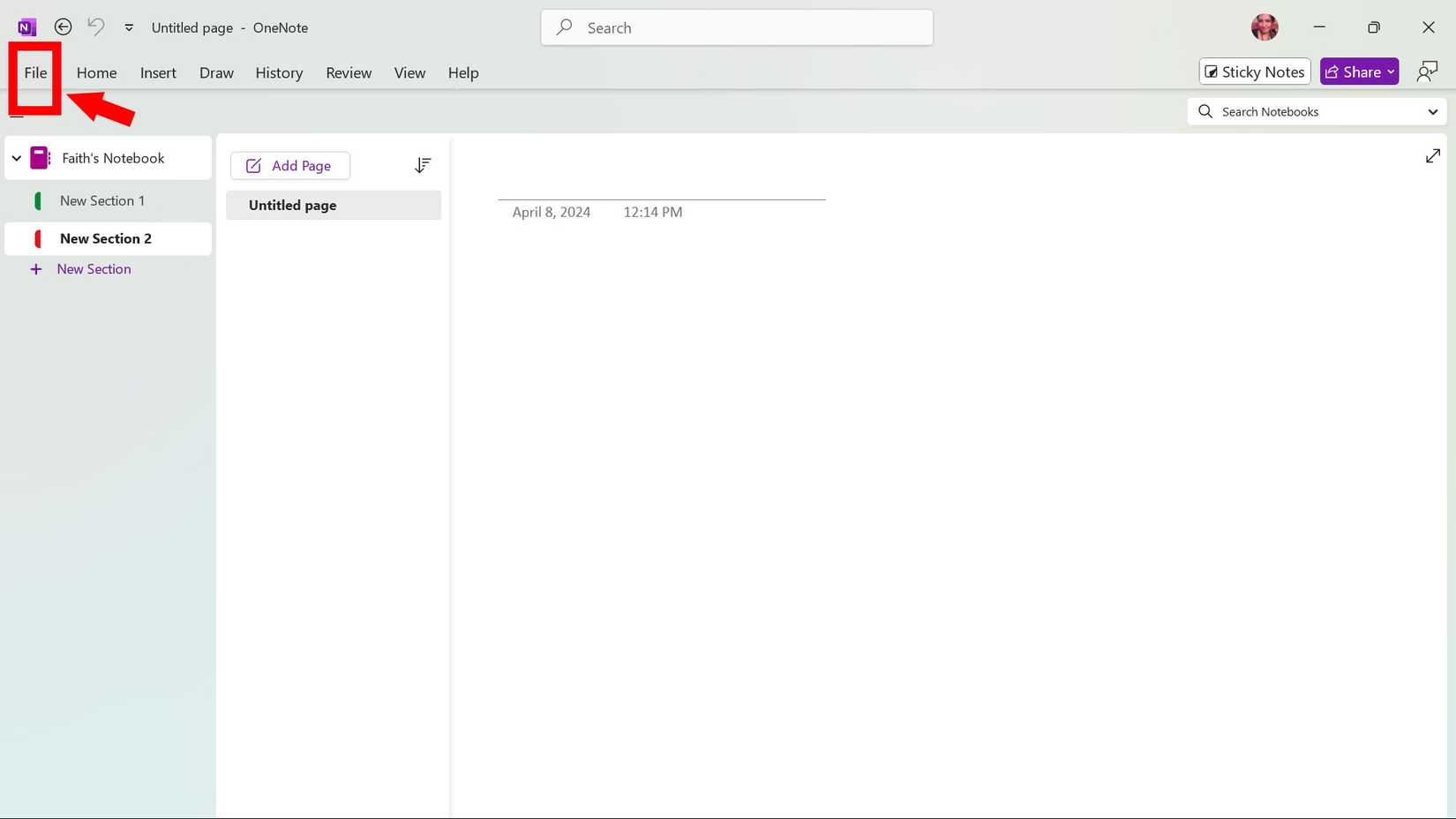The height and width of the screenshot is (819, 1456).
Task: Open the page in full screen view
Action: pos(1432,155)
